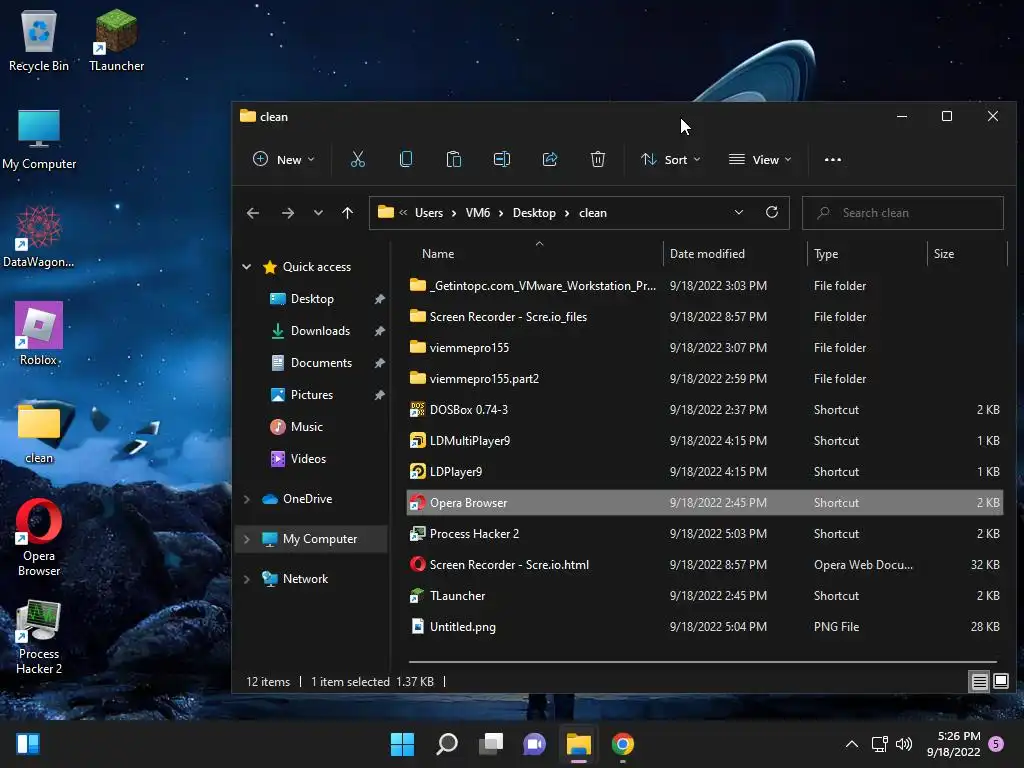
Task: Open the Sort options dropdown
Action: [671, 159]
